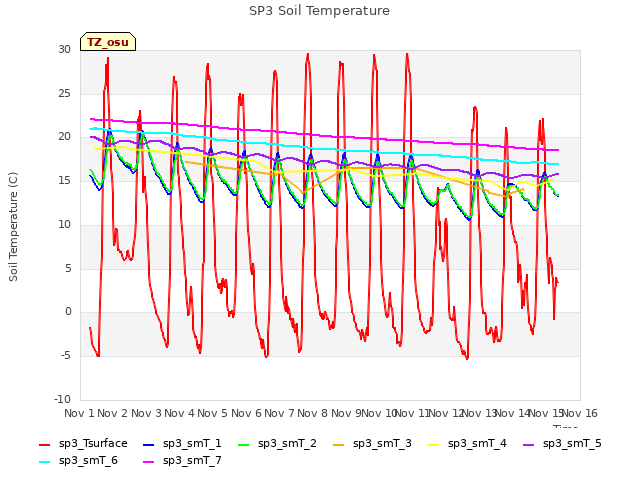Viewport: 640px width, 480px height.
Task: Toggle the sp3_smT_2 legend entry
Action: coord(277,444)
